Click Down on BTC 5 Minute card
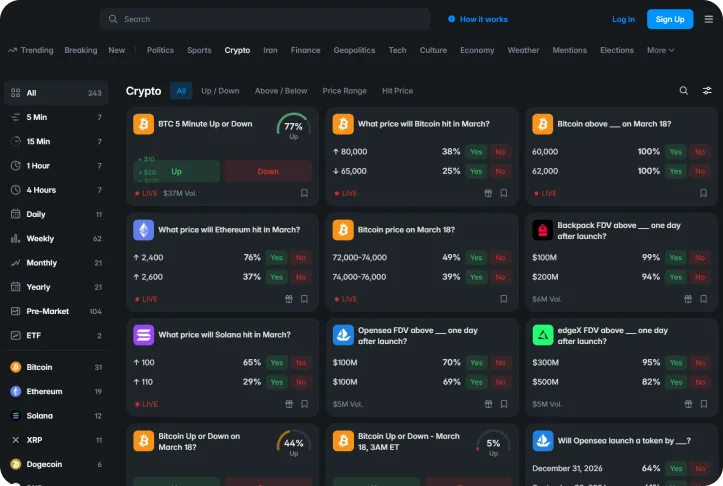Screen dimensions: 723x486 [268, 172]
